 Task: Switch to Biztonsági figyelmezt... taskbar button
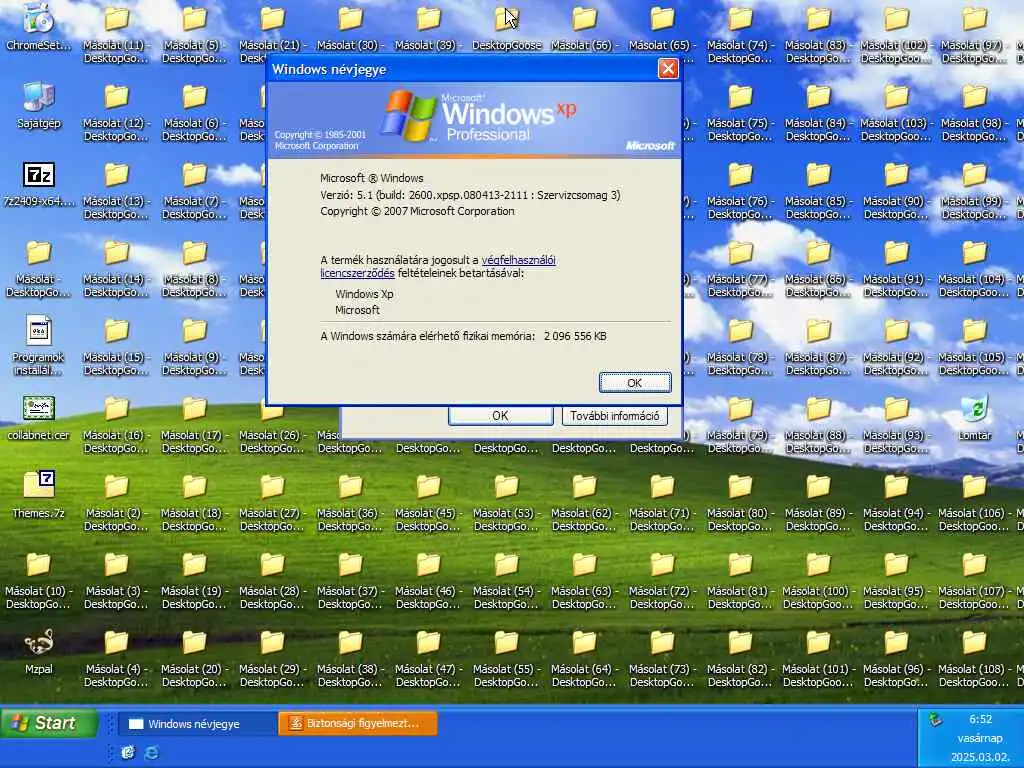[358, 724]
